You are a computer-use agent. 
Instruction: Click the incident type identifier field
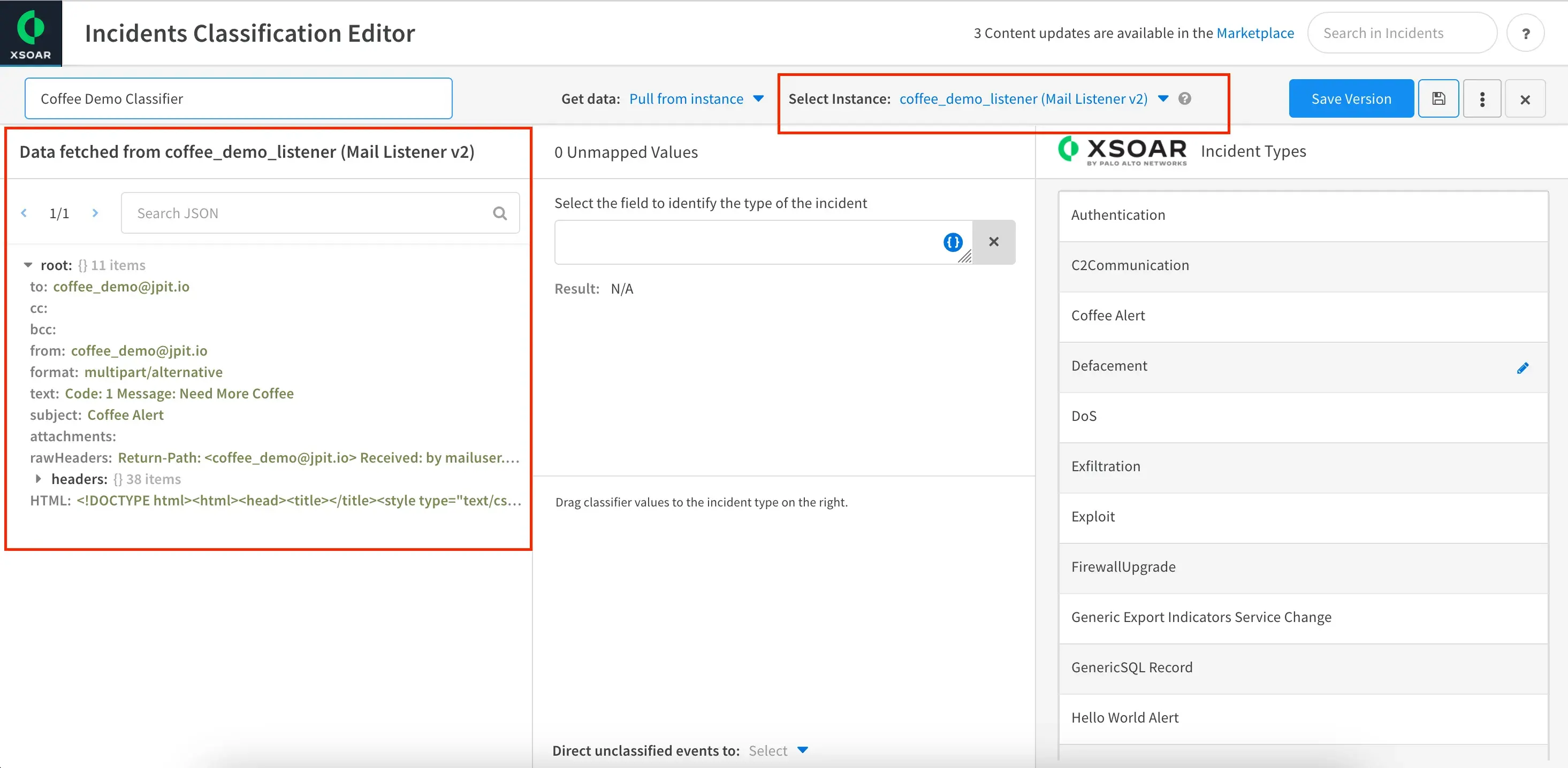pyautogui.click(x=763, y=242)
